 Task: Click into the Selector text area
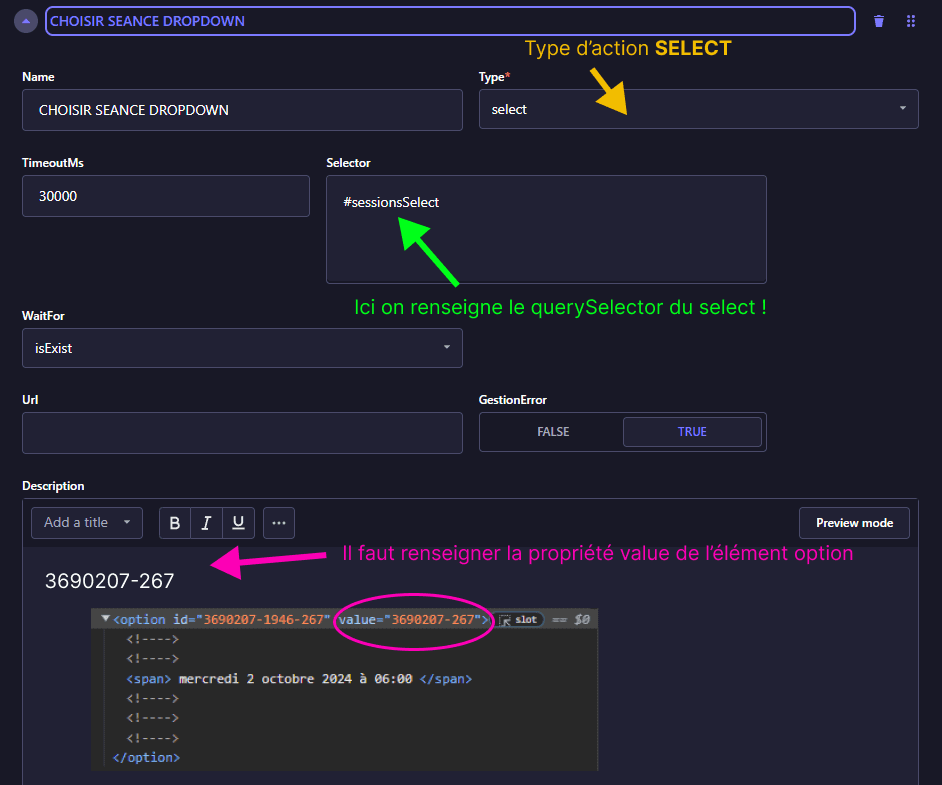point(546,230)
